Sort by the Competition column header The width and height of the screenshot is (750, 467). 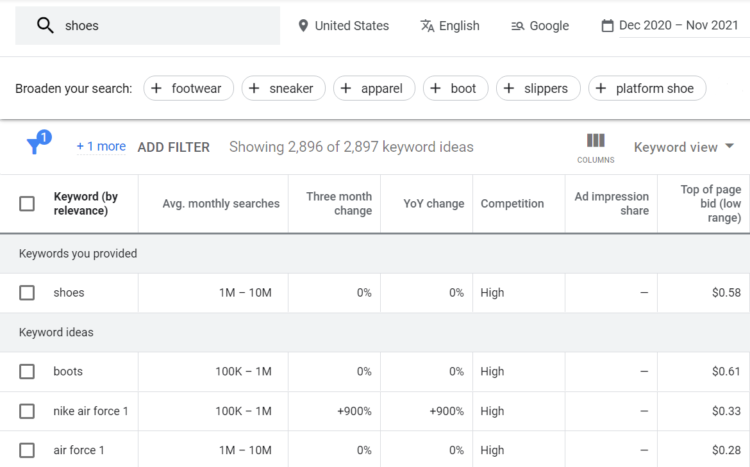click(512, 204)
